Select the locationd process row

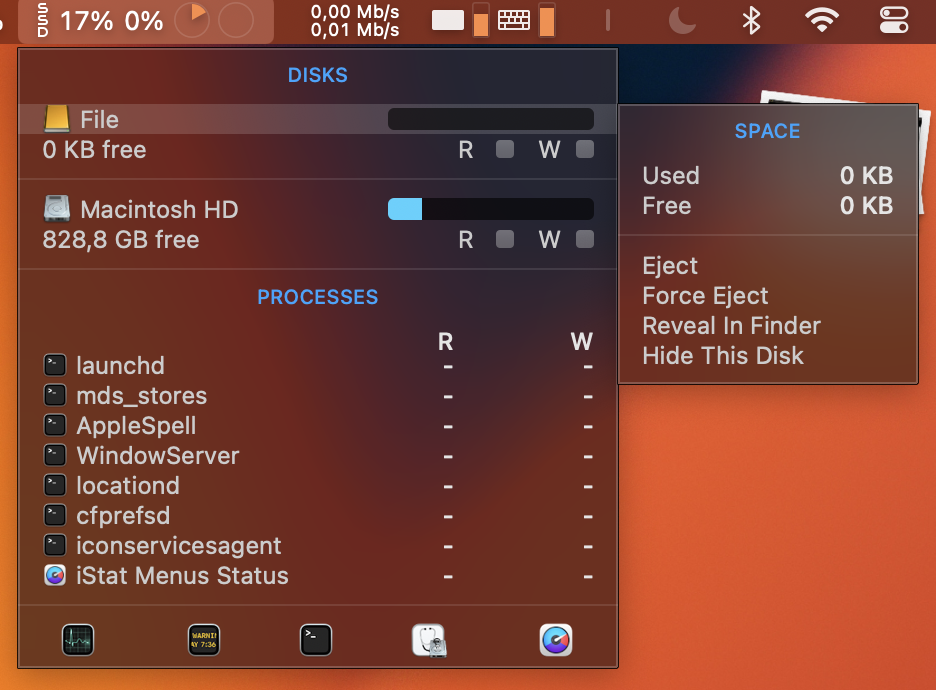click(318, 485)
